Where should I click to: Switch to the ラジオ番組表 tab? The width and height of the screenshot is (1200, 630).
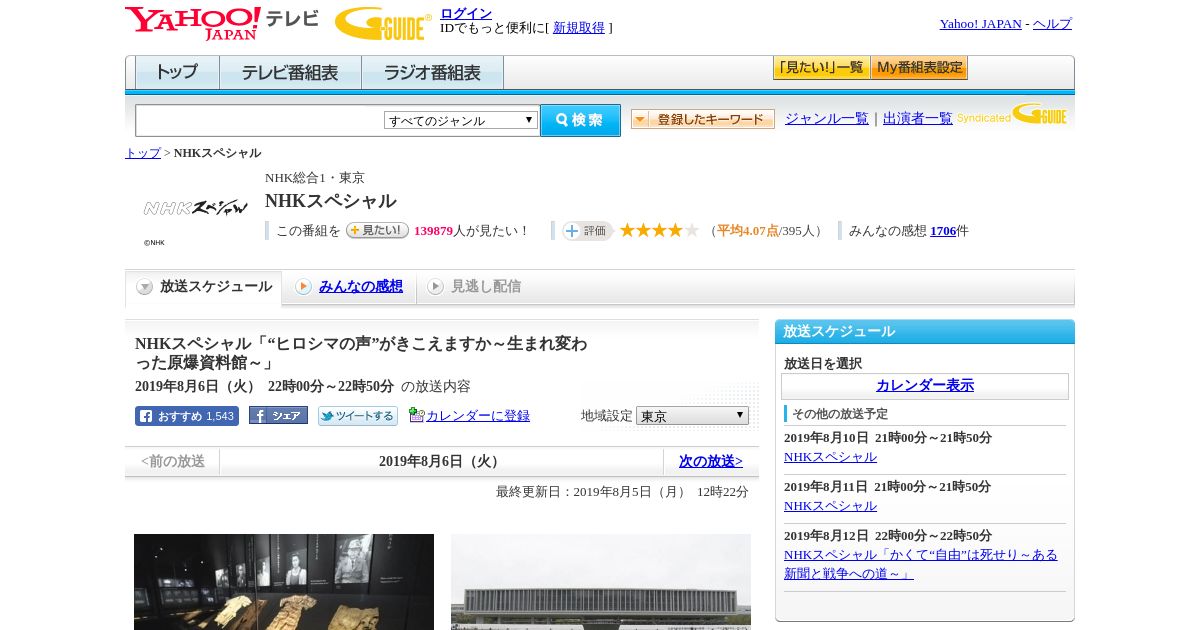pyautogui.click(x=432, y=72)
